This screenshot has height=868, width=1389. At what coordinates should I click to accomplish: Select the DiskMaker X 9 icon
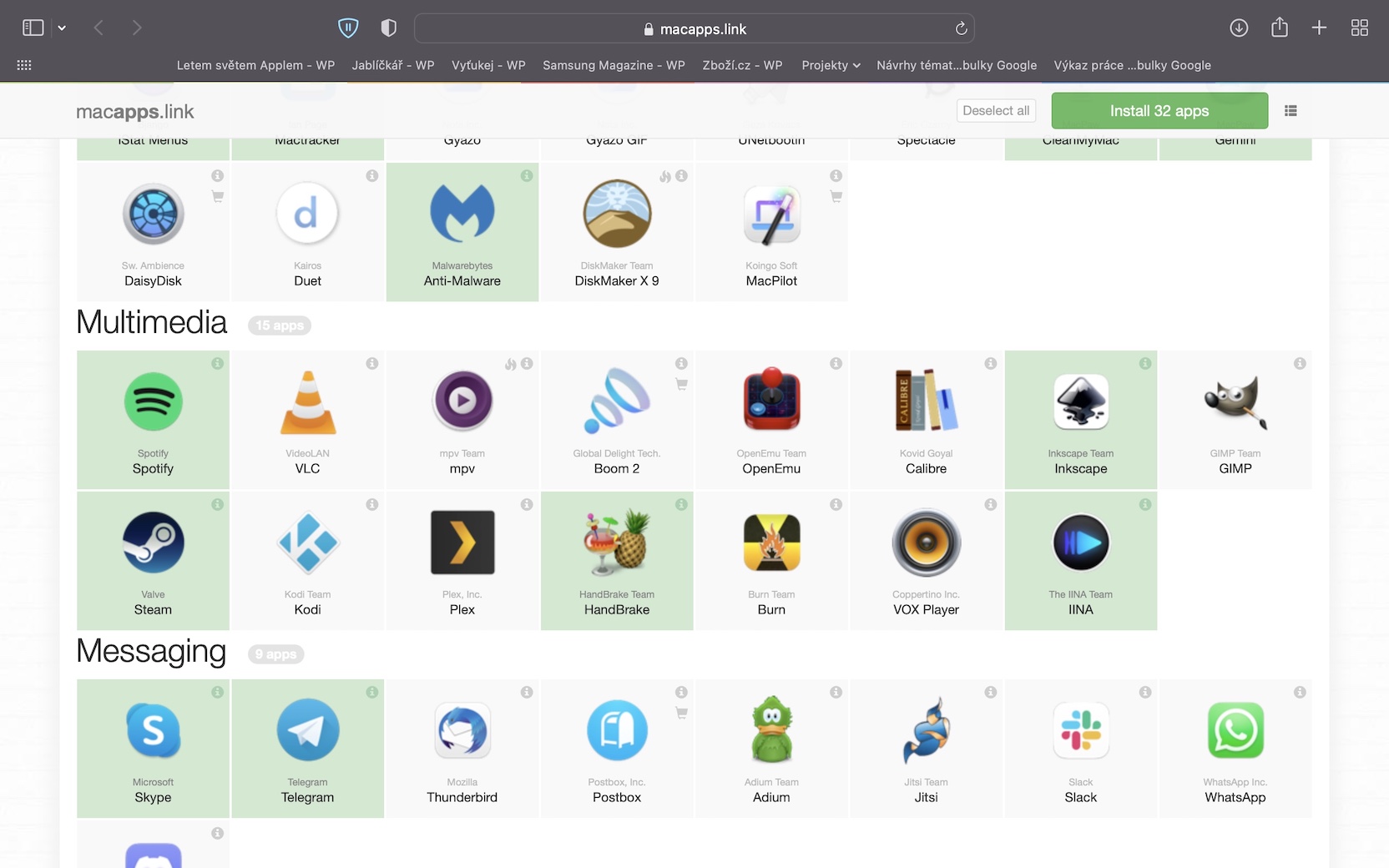coord(617,214)
